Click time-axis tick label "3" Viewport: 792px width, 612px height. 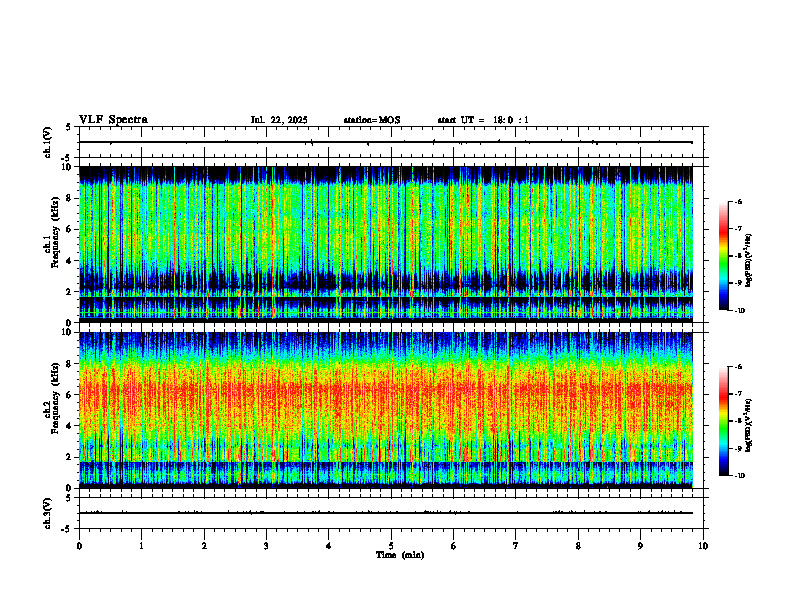coord(267,546)
